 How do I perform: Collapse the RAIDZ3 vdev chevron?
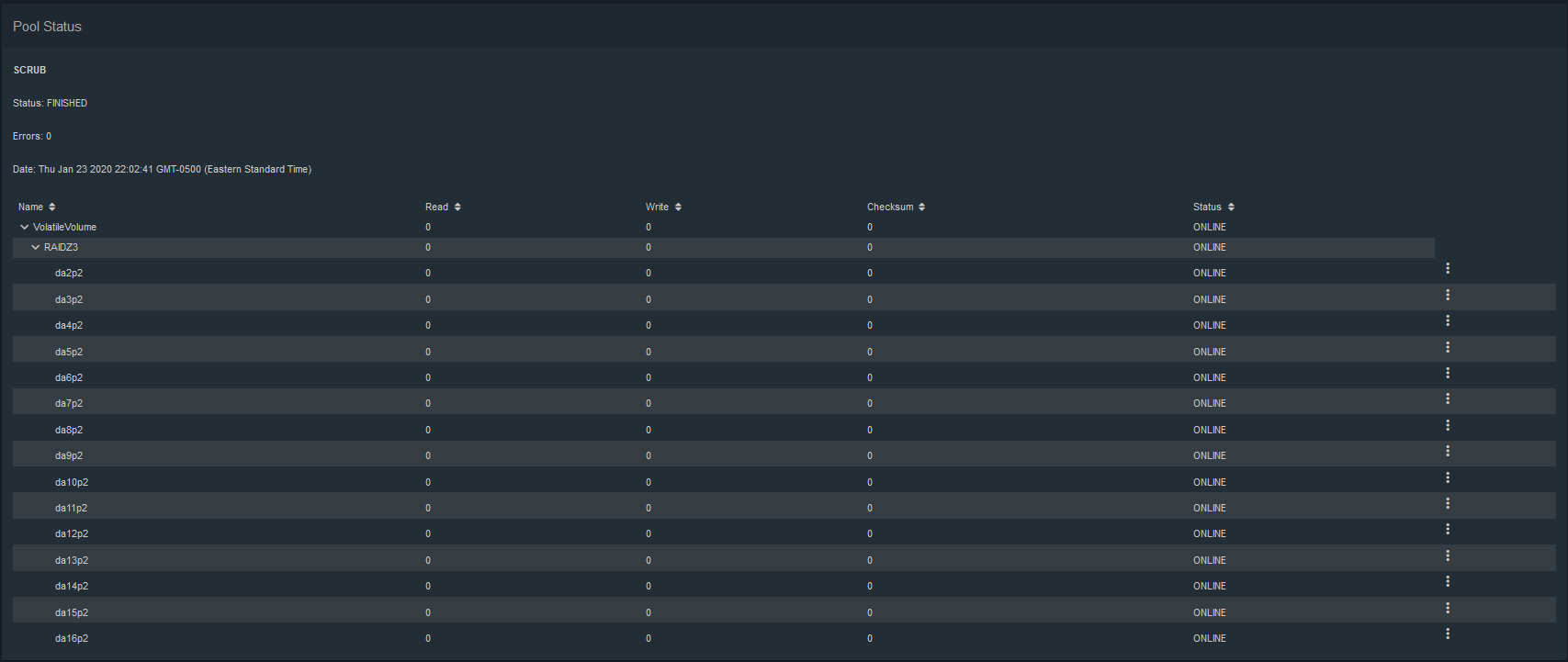[x=36, y=247]
